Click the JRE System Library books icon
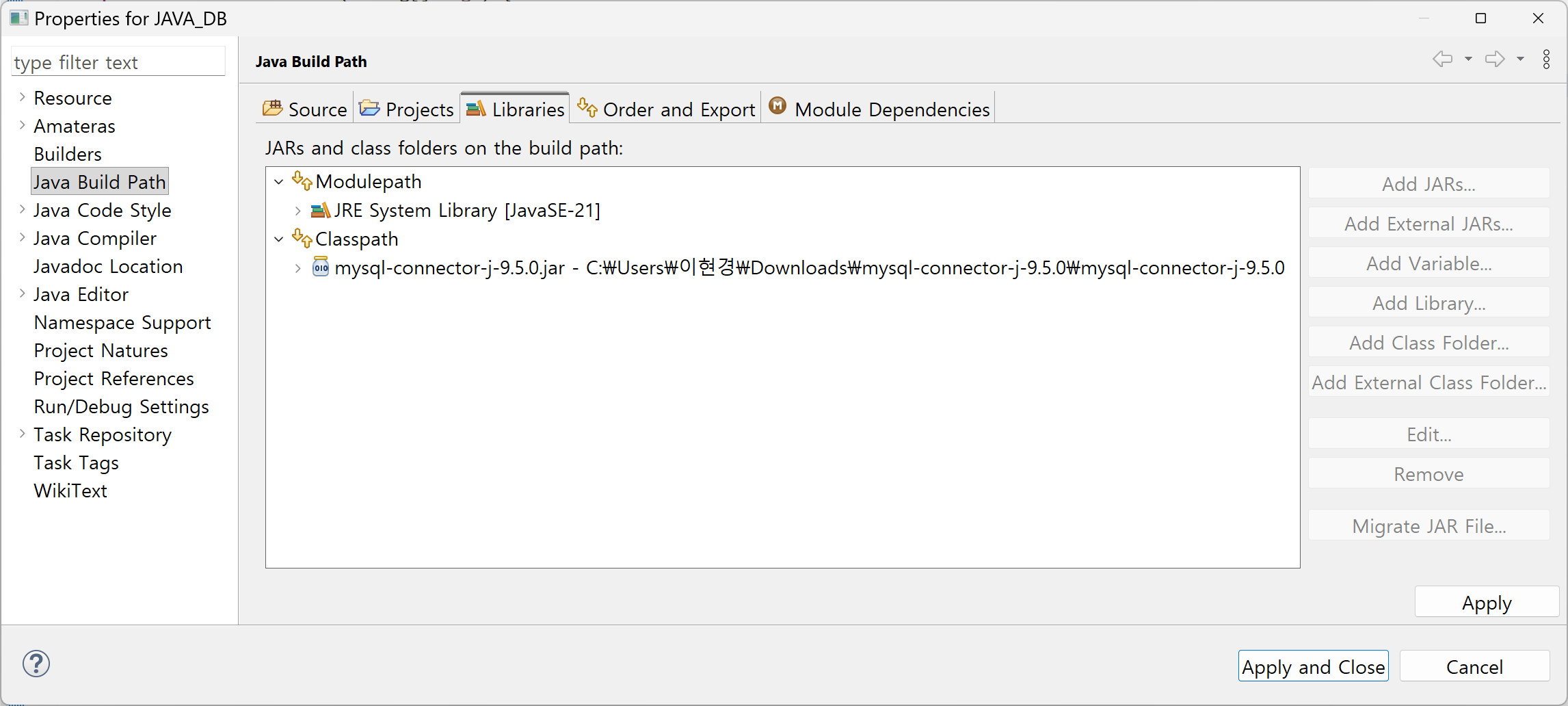Image resolution: width=1568 pixels, height=706 pixels. pos(319,210)
